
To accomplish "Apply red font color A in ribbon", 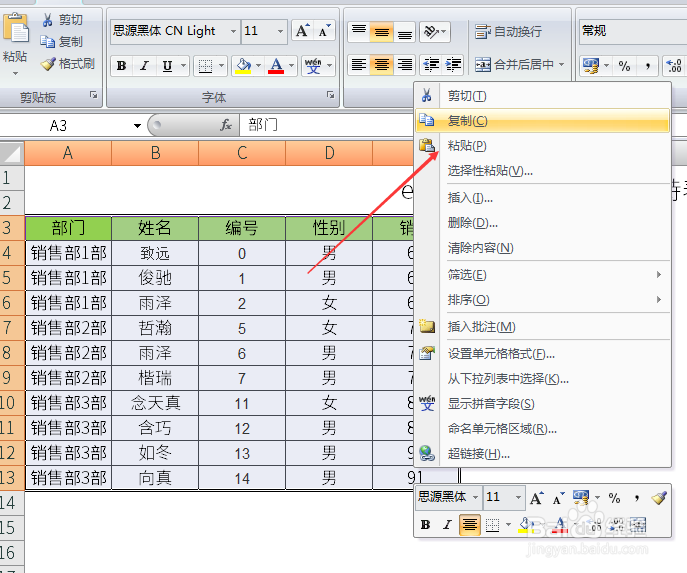I will 276,66.
